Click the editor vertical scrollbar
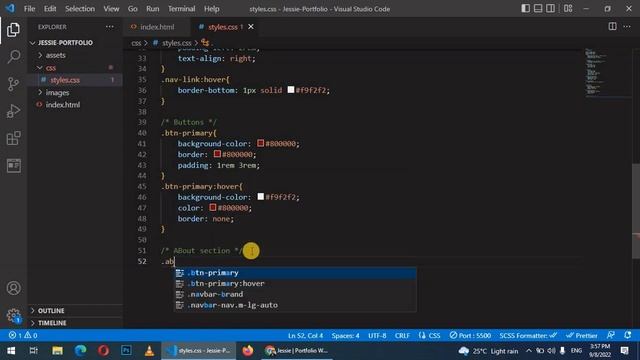Image resolution: width=640 pixels, height=360 pixels. tap(636, 211)
